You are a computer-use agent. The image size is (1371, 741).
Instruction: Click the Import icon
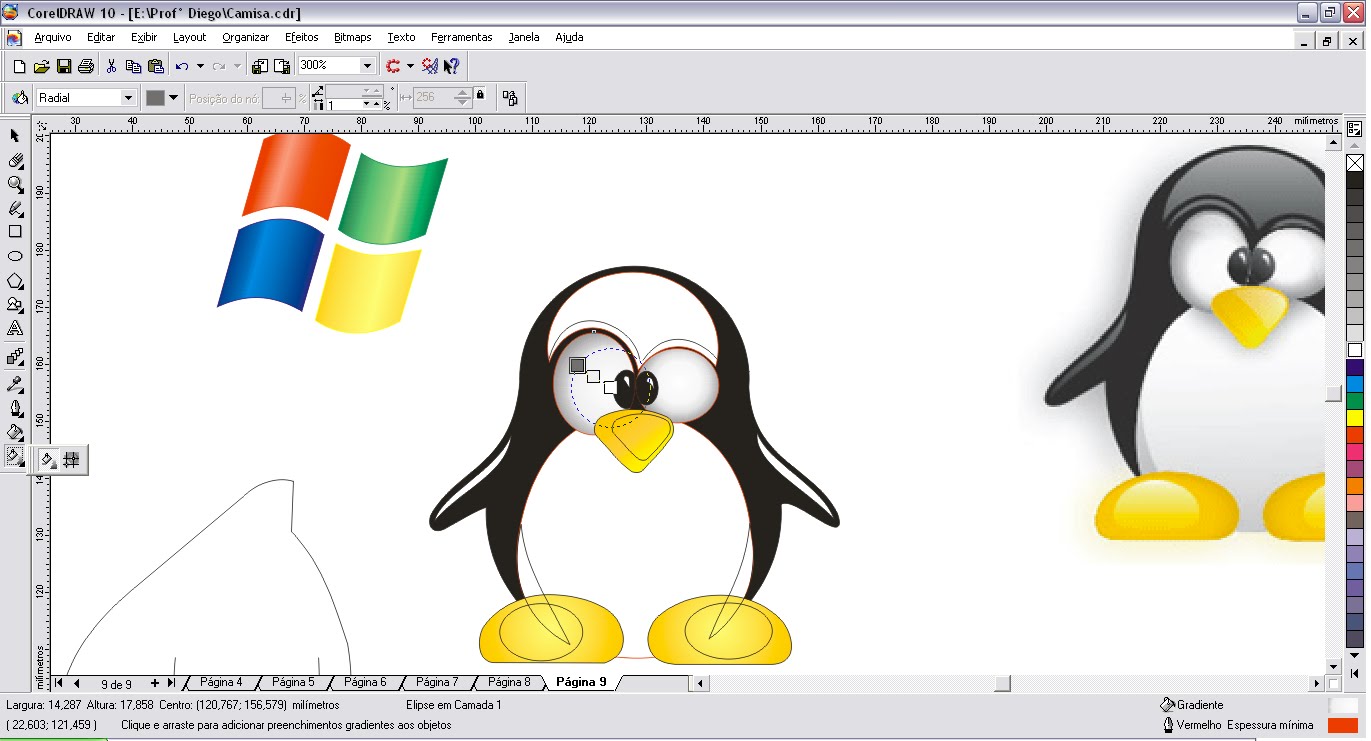(259, 66)
